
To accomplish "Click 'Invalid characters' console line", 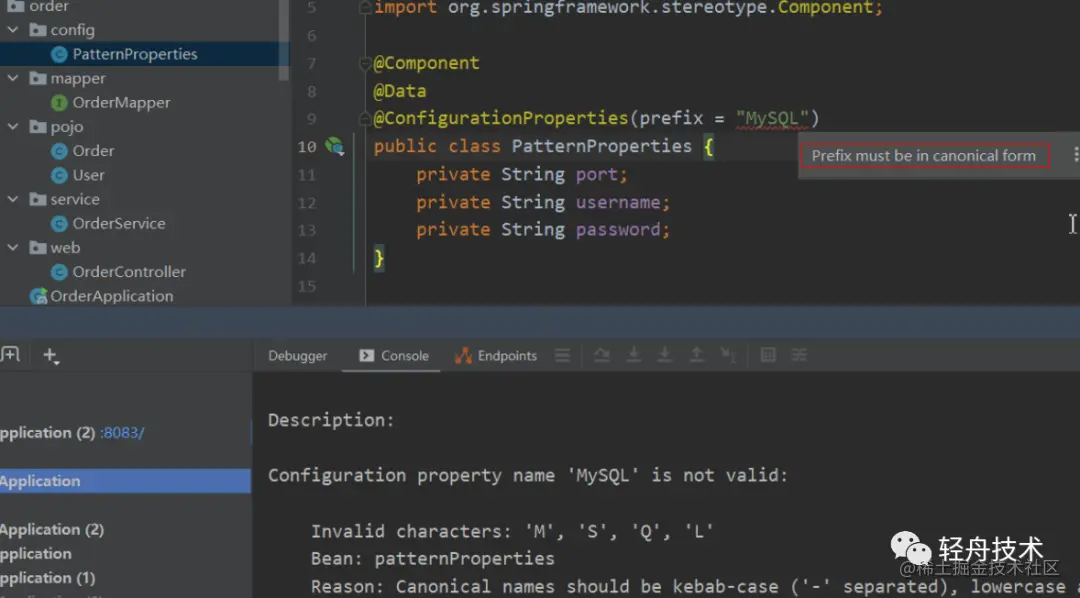I will coord(512,531).
